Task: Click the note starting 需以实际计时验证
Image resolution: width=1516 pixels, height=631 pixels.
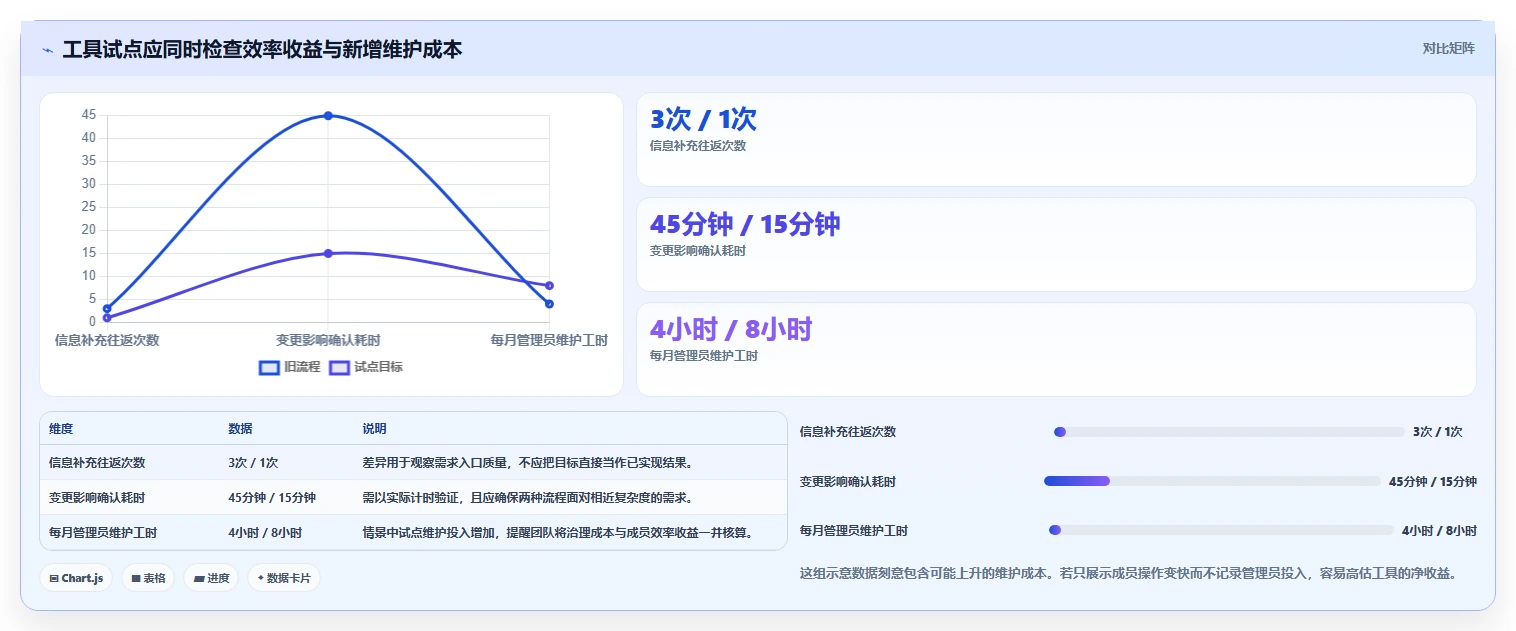Action: coord(528,498)
